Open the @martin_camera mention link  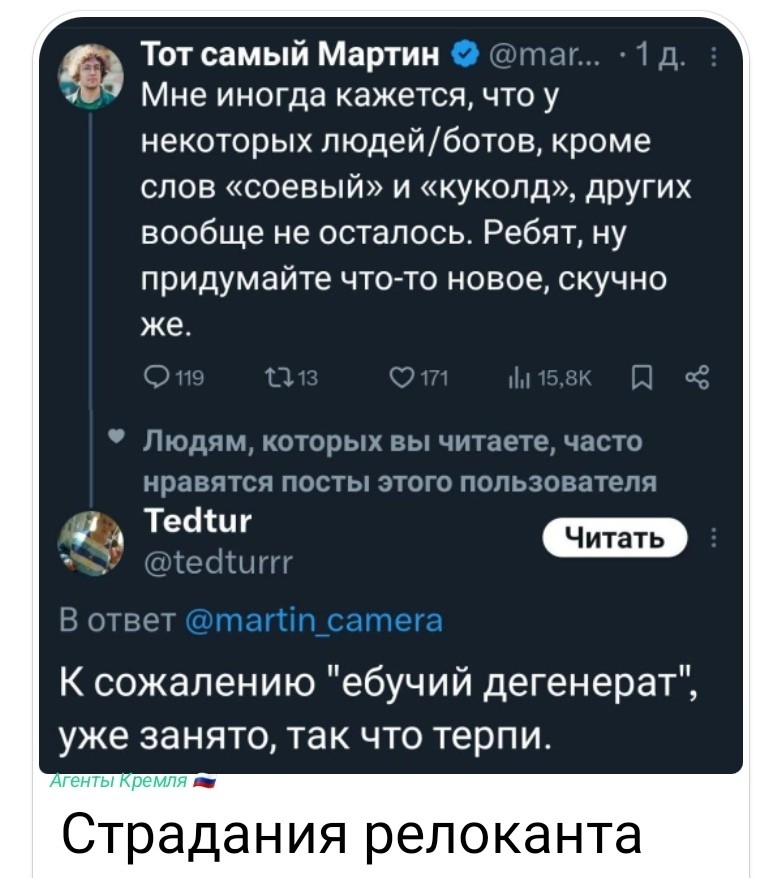pyautogui.click(x=315, y=621)
